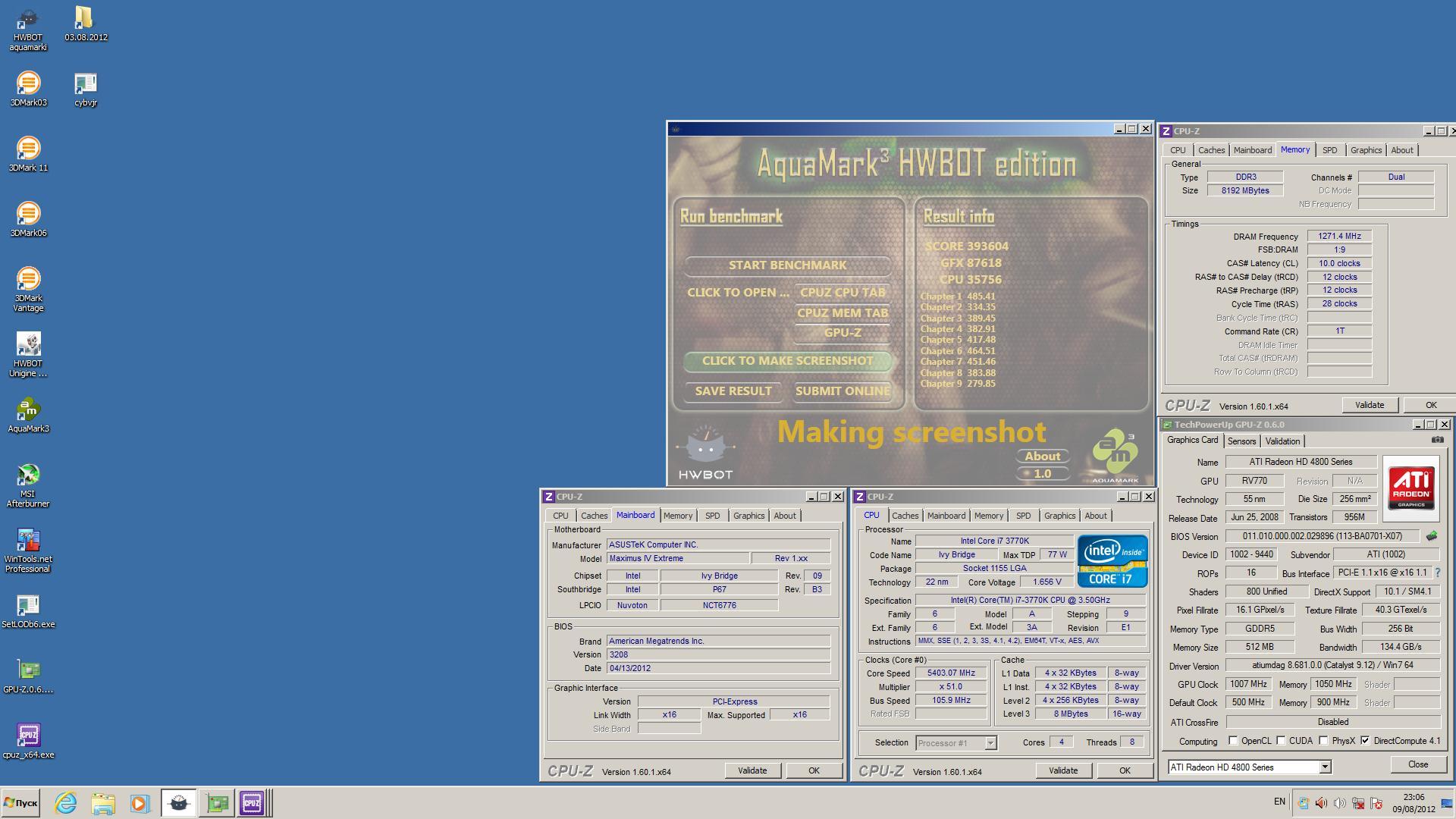Open SPD tab in Memory CPU-Z window
The width and height of the screenshot is (1456, 819).
pos(1329,150)
